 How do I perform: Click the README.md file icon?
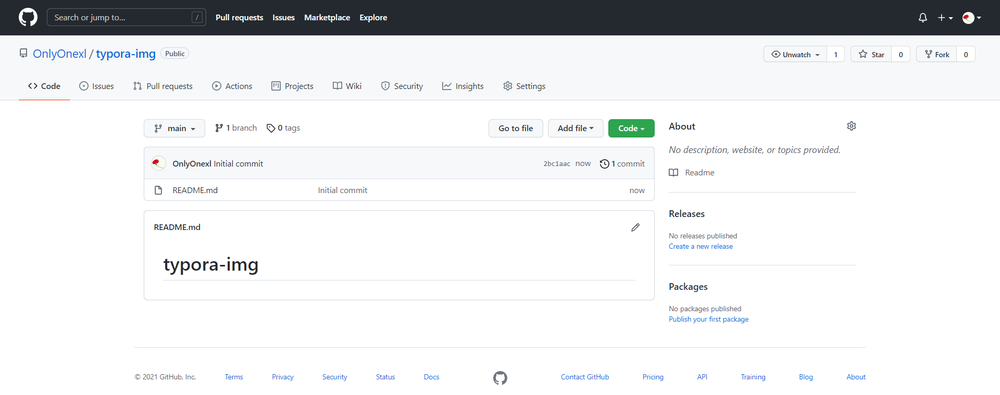click(159, 190)
